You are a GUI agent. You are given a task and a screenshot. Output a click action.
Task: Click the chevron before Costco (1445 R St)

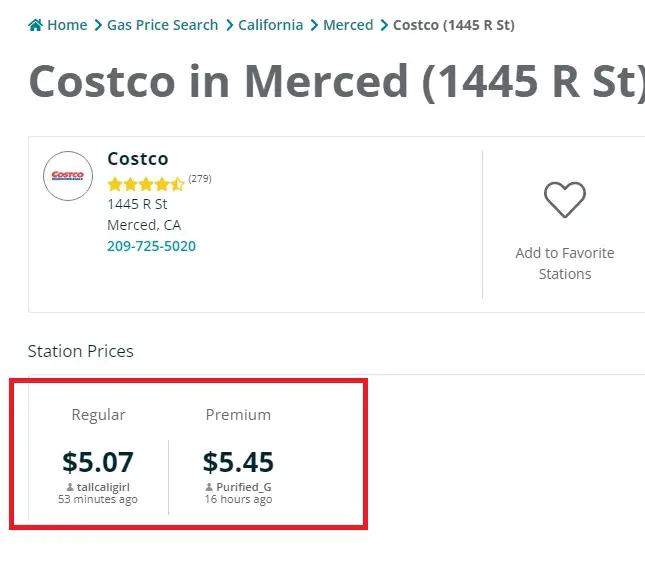click(x=384, y=25)
